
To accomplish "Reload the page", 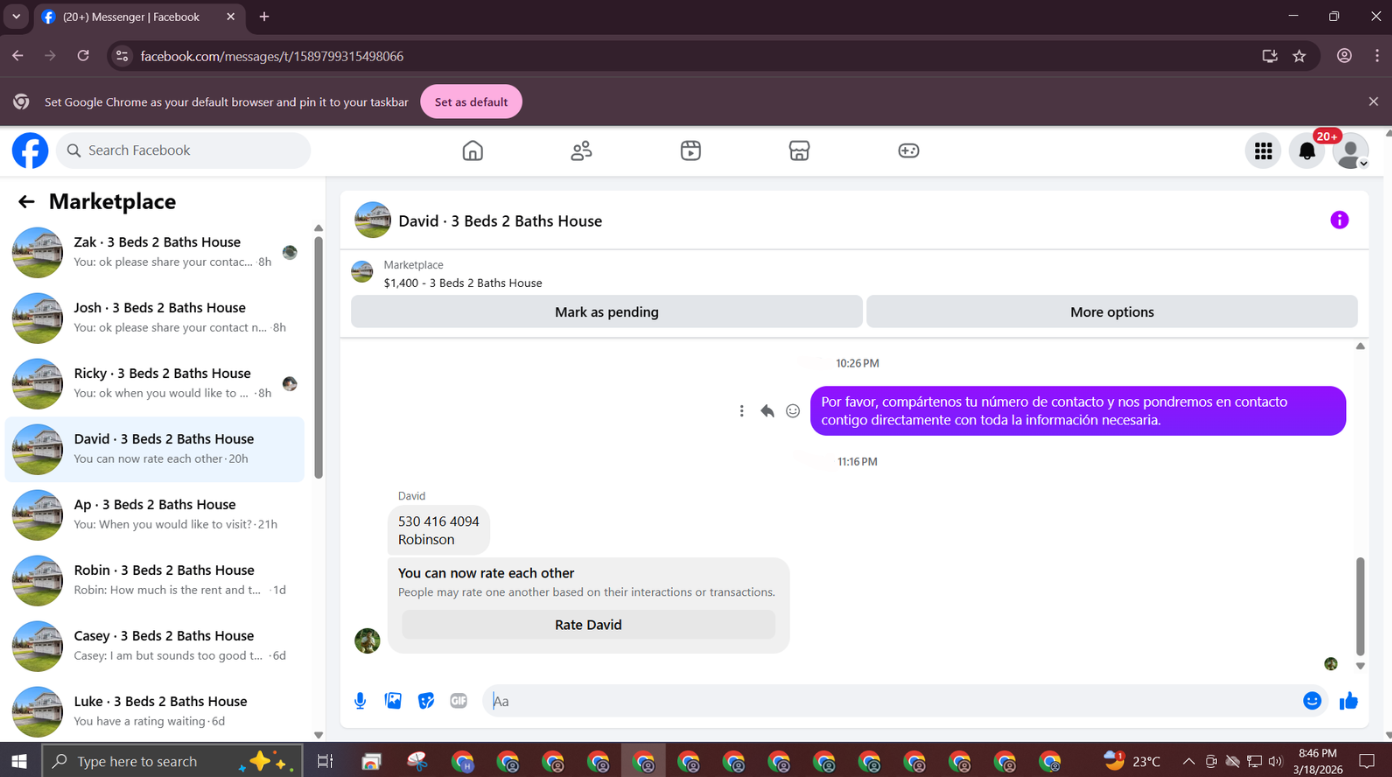I will 83,56.
